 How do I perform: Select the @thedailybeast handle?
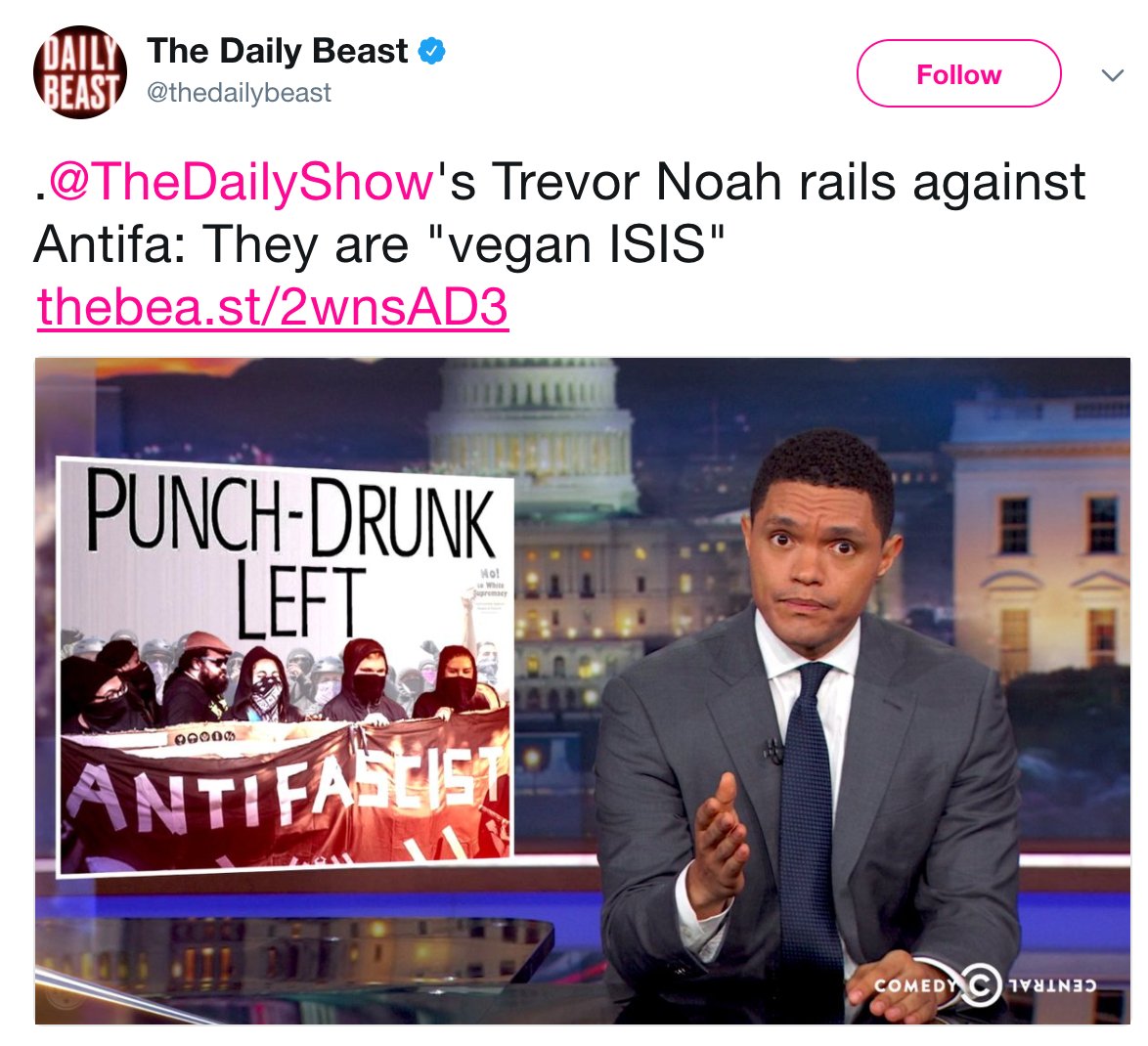coord(239,93)
